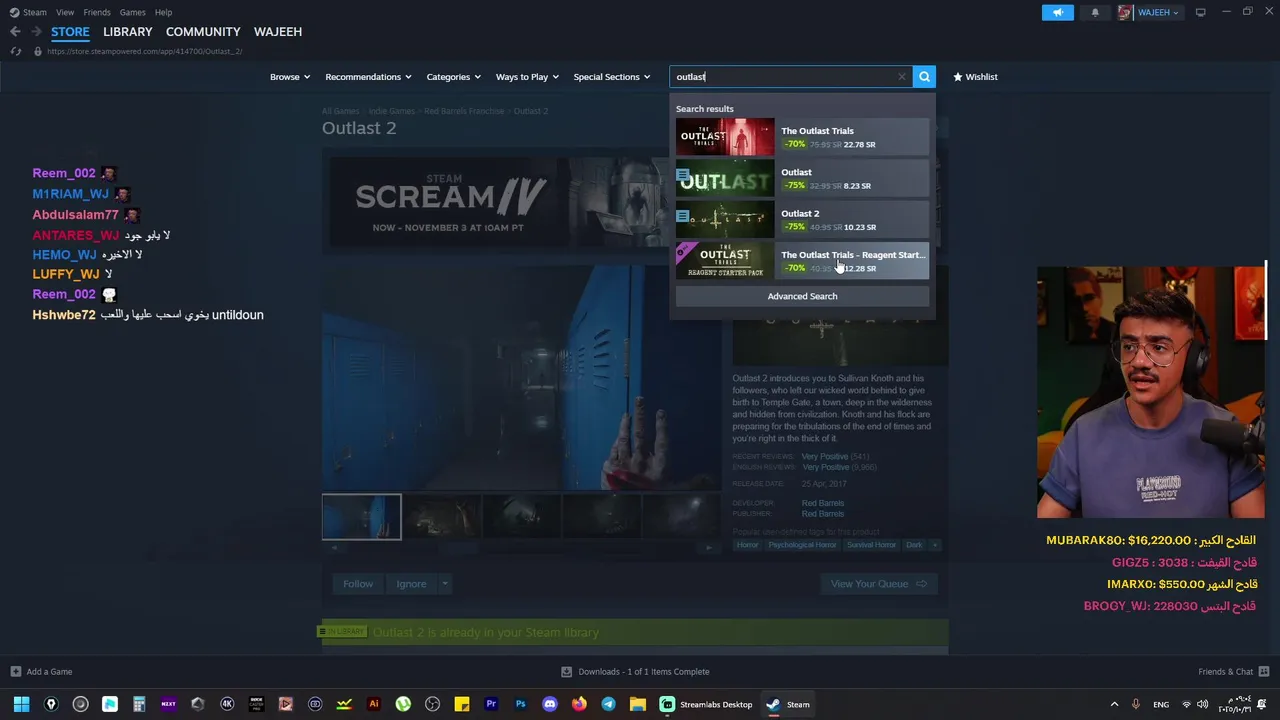This screenshot has height=720, width=1280.
Task: Select the Outlast 2 search result
Action: (x=802, y=220)
